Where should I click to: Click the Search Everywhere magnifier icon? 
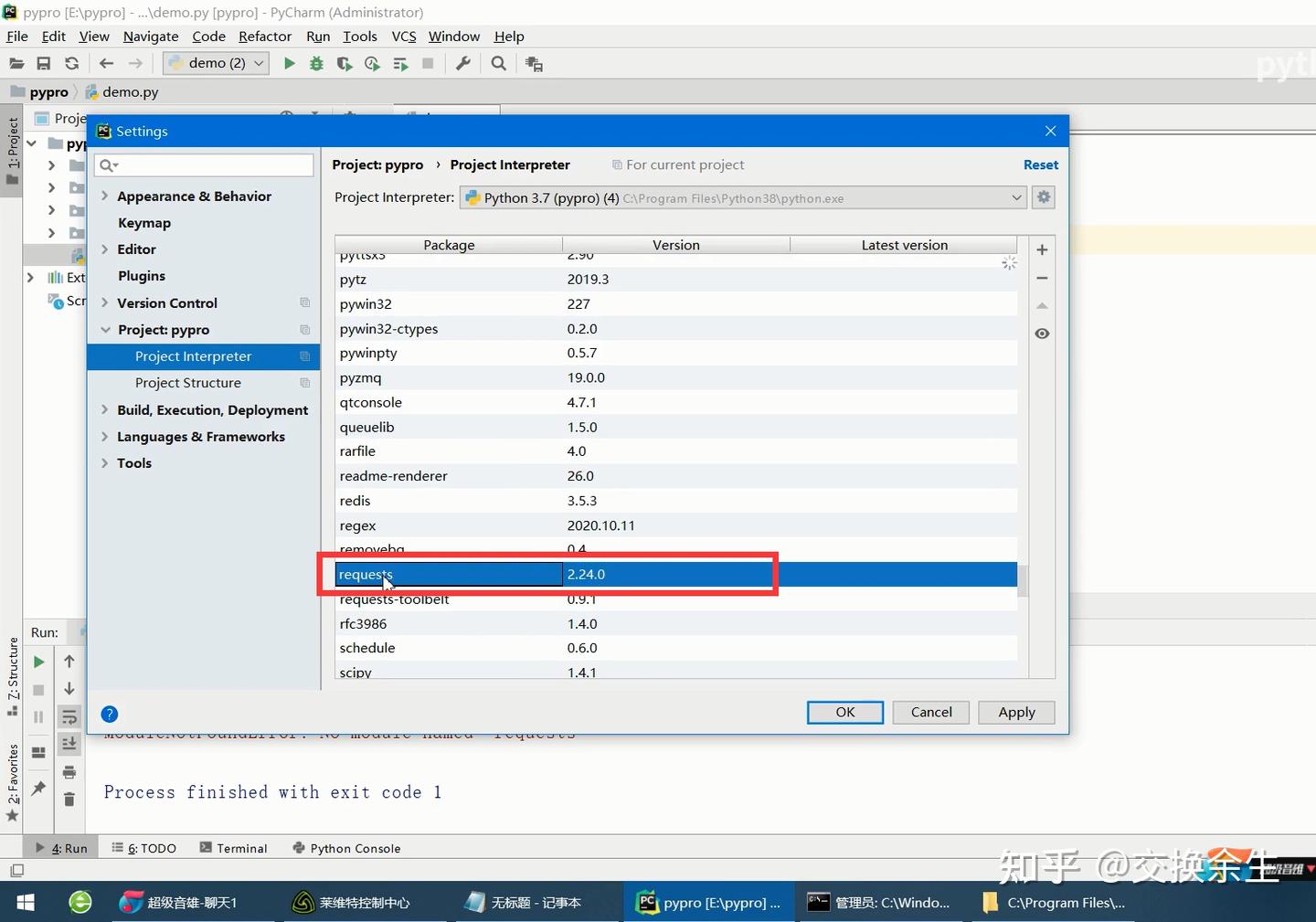[x=498, y=63]
